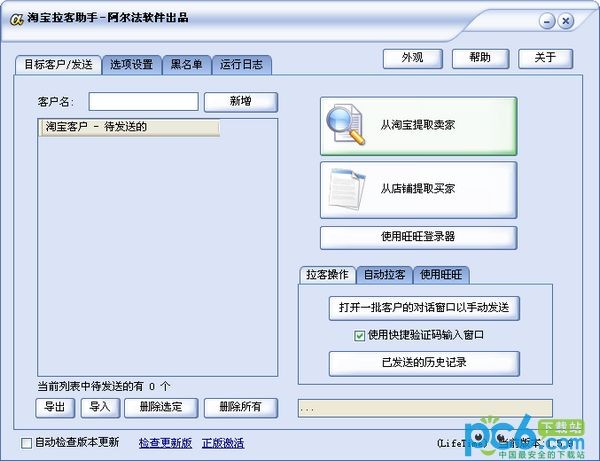Click the 导入 button
This screenshot has height=461, width=600.
pos(100,407)
